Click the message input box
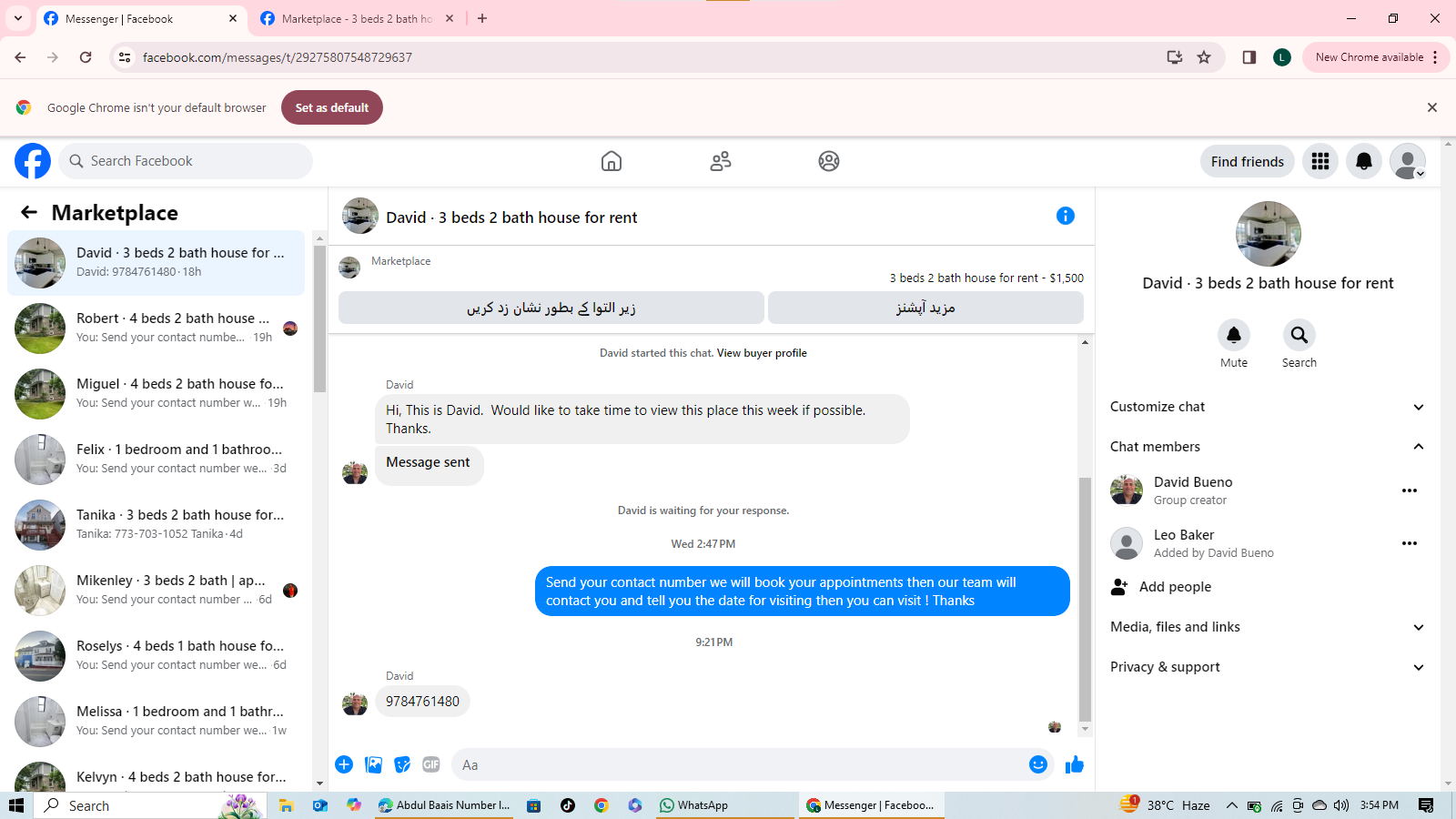1456x819 pixels. [737, 764]
